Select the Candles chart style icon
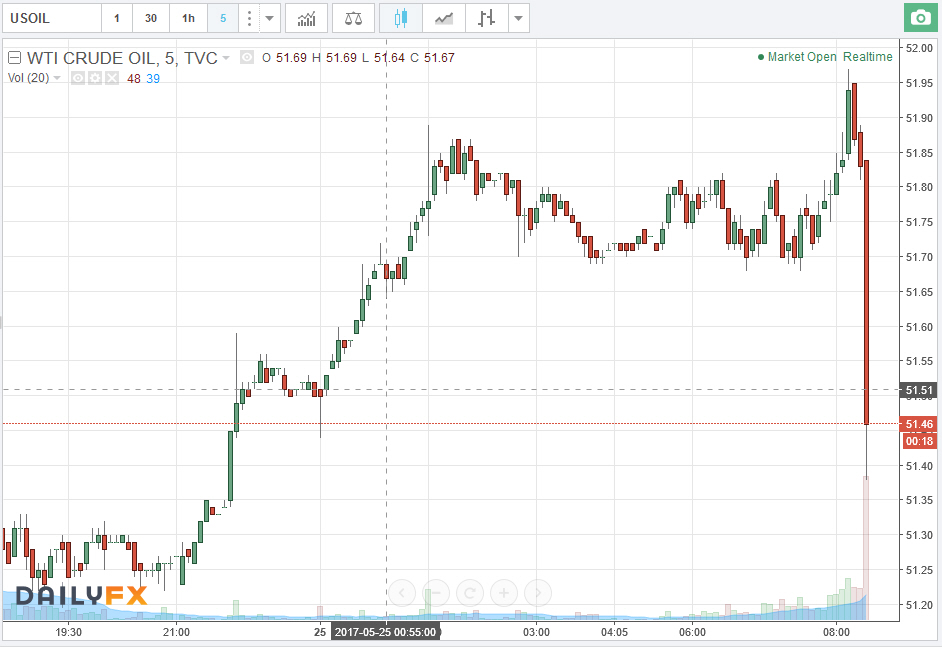 pyautogui.click(x=401, y=18)
